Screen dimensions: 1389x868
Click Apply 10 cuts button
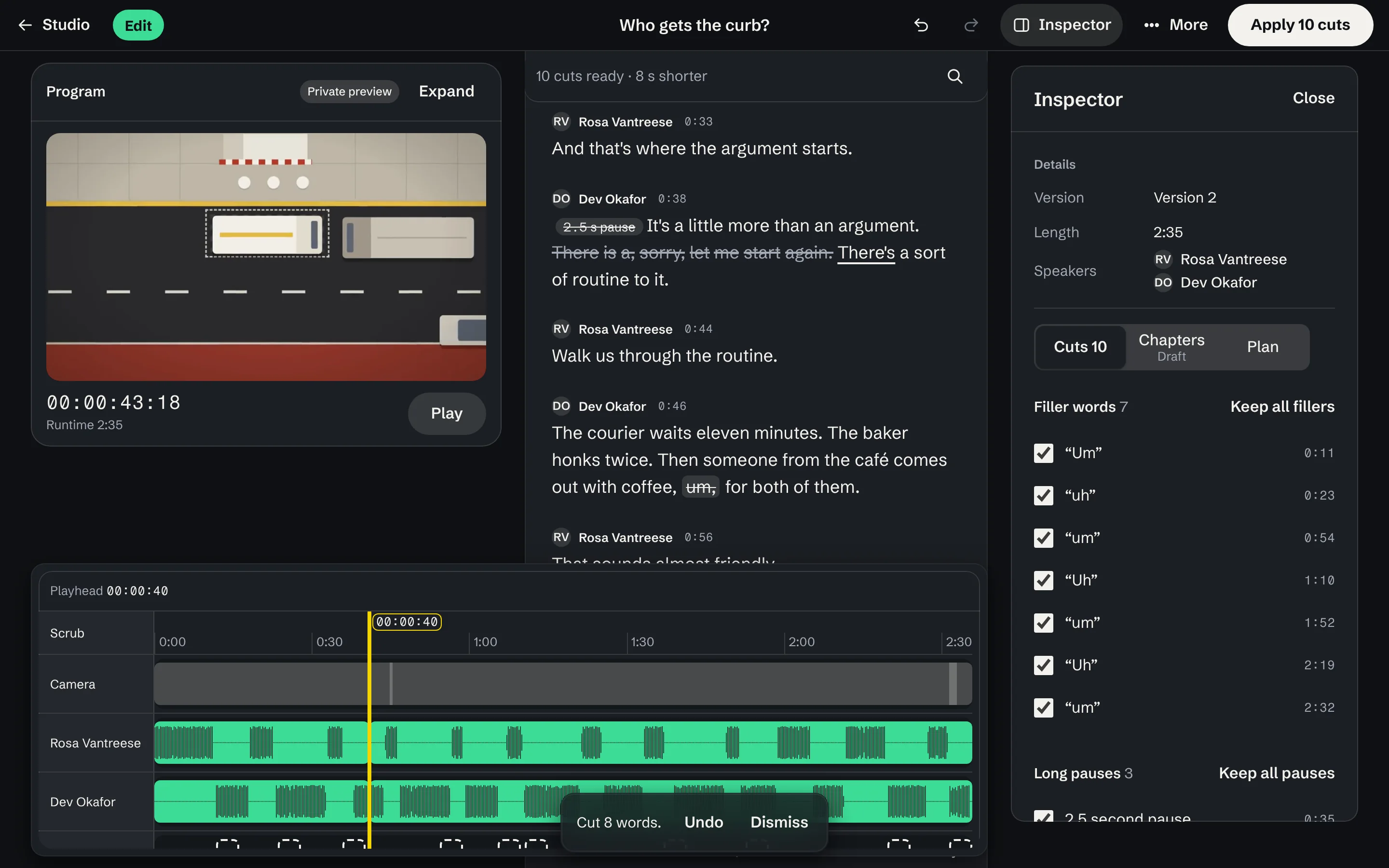tap(1300, 25)
